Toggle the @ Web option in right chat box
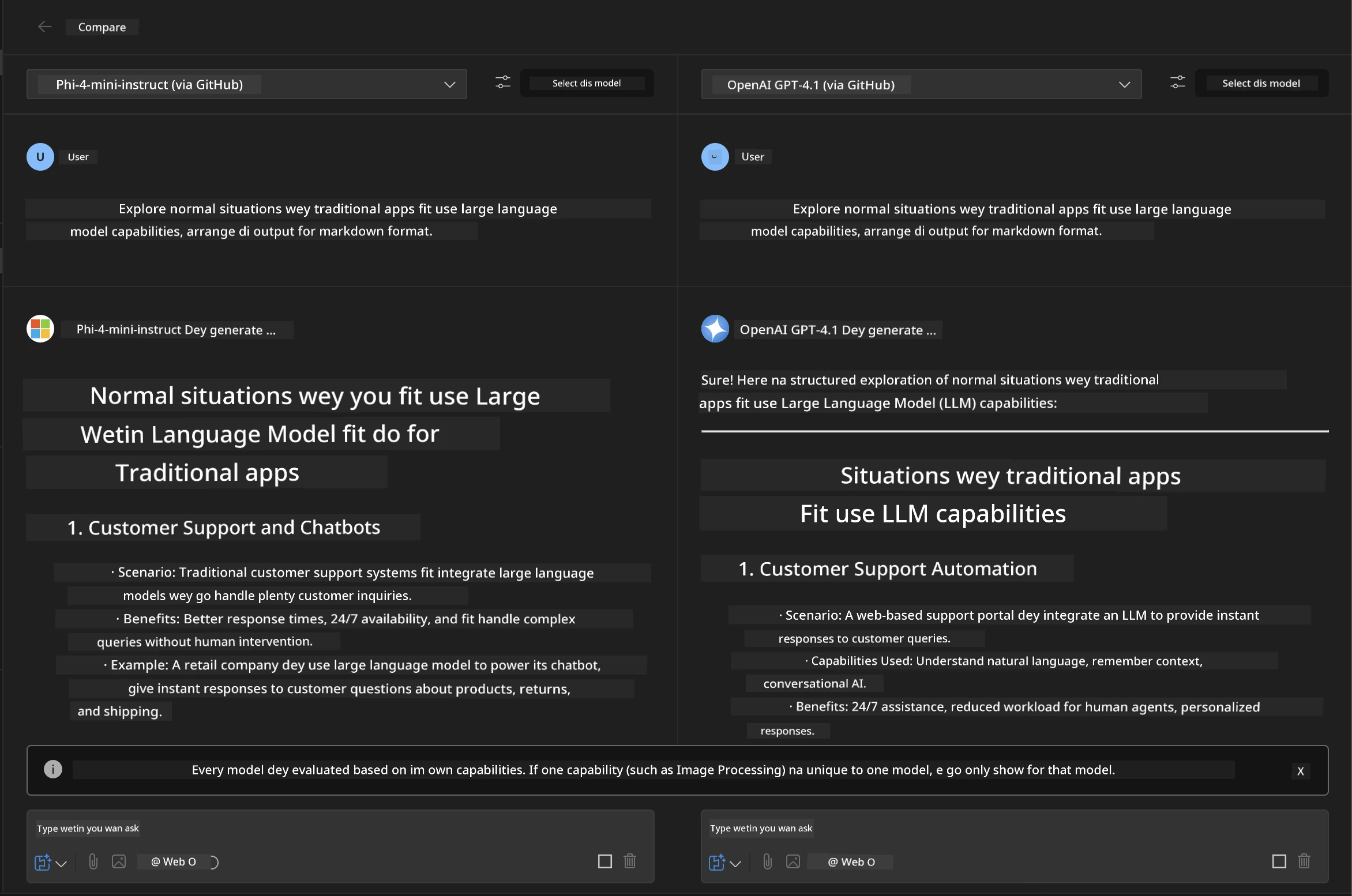The image size is (1352, 896). tap(851, 862)
